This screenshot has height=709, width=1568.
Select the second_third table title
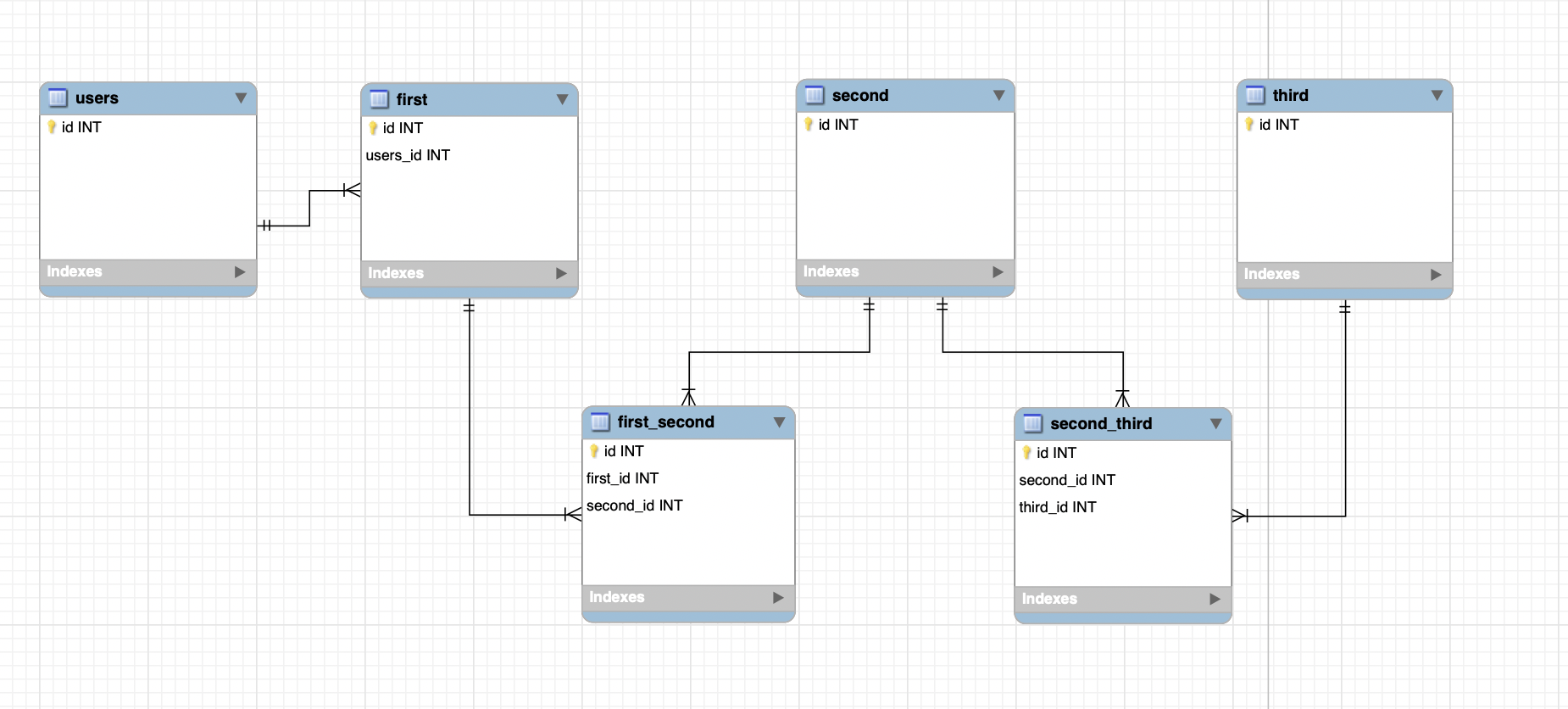click(1101, 424)
